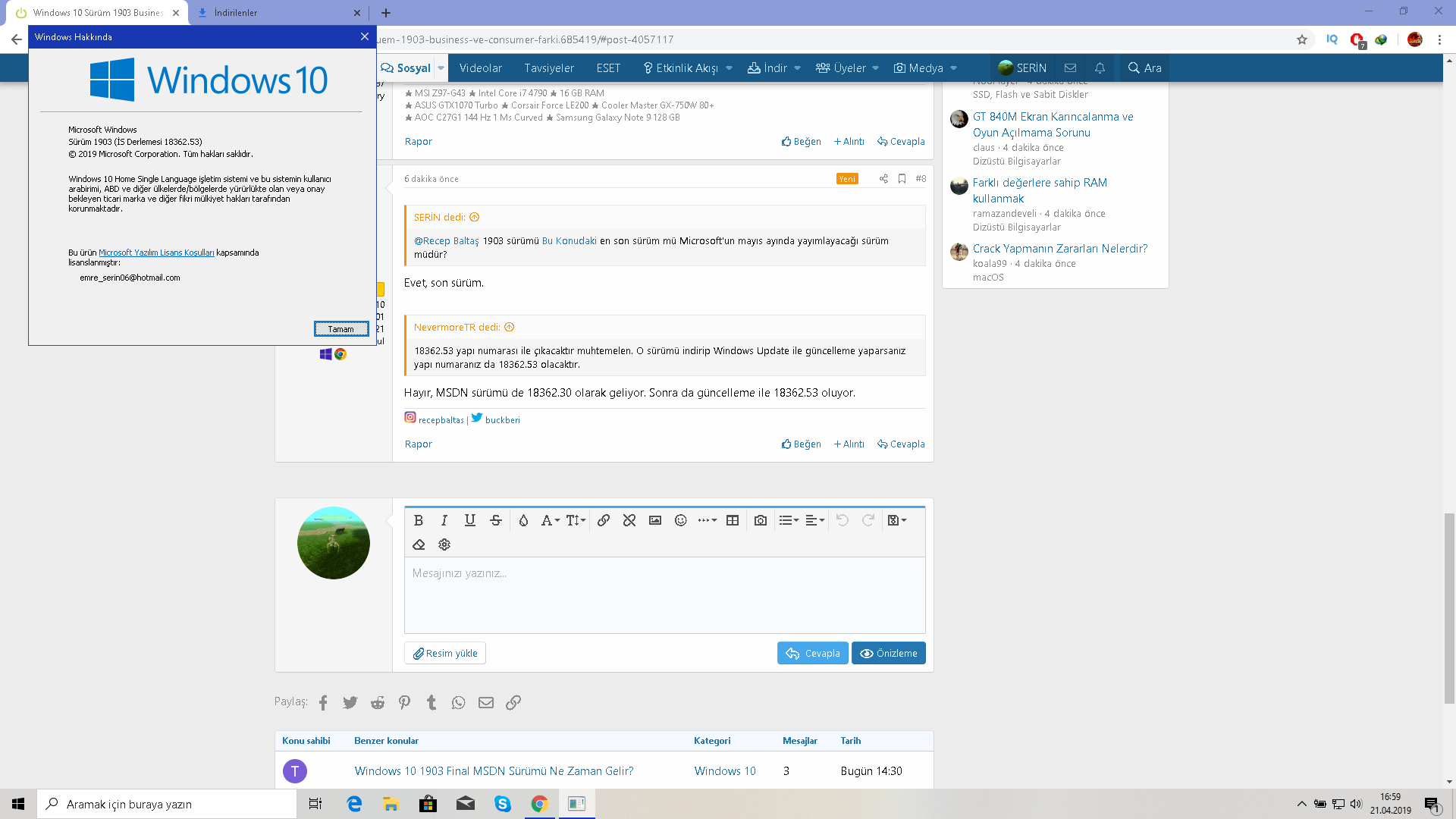Insert a table in editor
Image resolution: width=1456 pixels, height=819 pixels.
pos(733,520)
